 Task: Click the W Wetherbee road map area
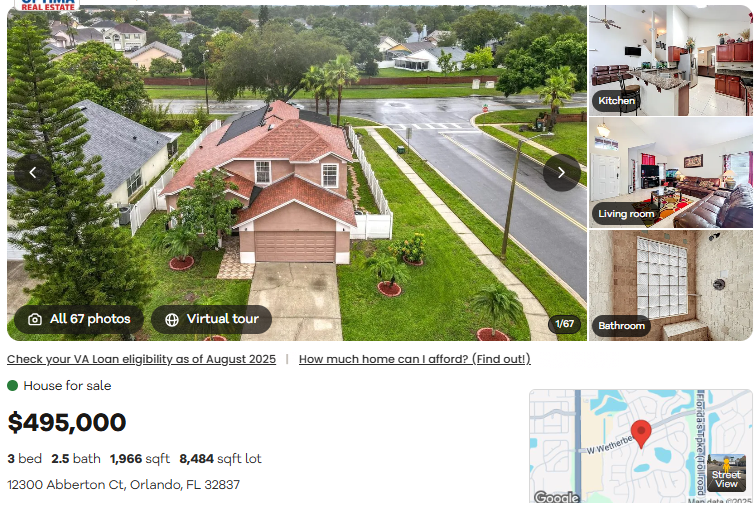609,444
